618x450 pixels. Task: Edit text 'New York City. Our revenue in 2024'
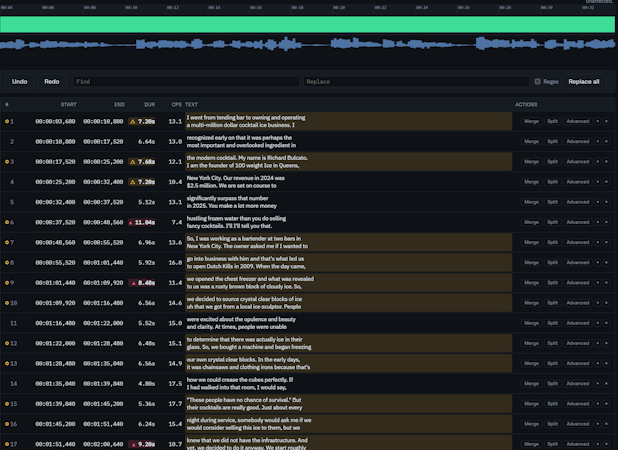[x=349, y=182]
